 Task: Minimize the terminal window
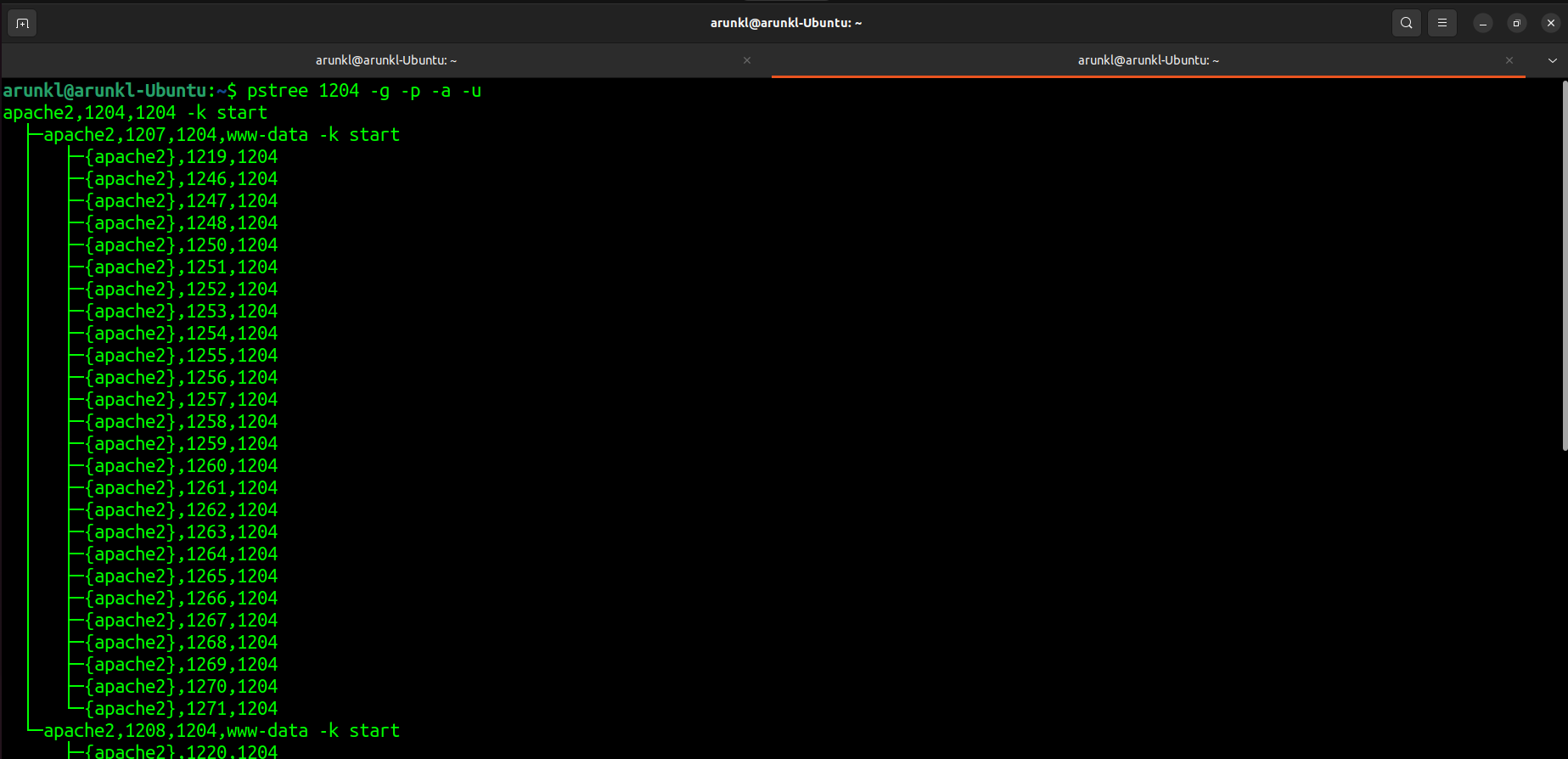click(x=1483, y=23)
